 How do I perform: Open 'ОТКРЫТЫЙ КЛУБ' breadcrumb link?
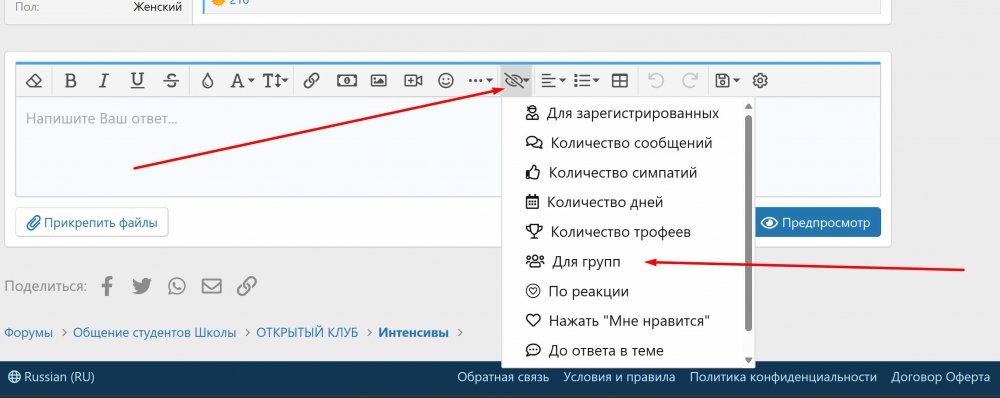(307, 333)
